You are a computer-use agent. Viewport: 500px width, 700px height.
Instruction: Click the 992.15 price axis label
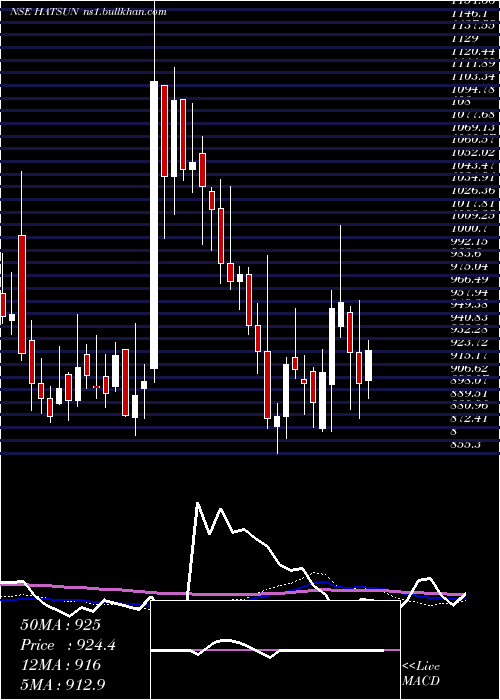coord(470,241)
